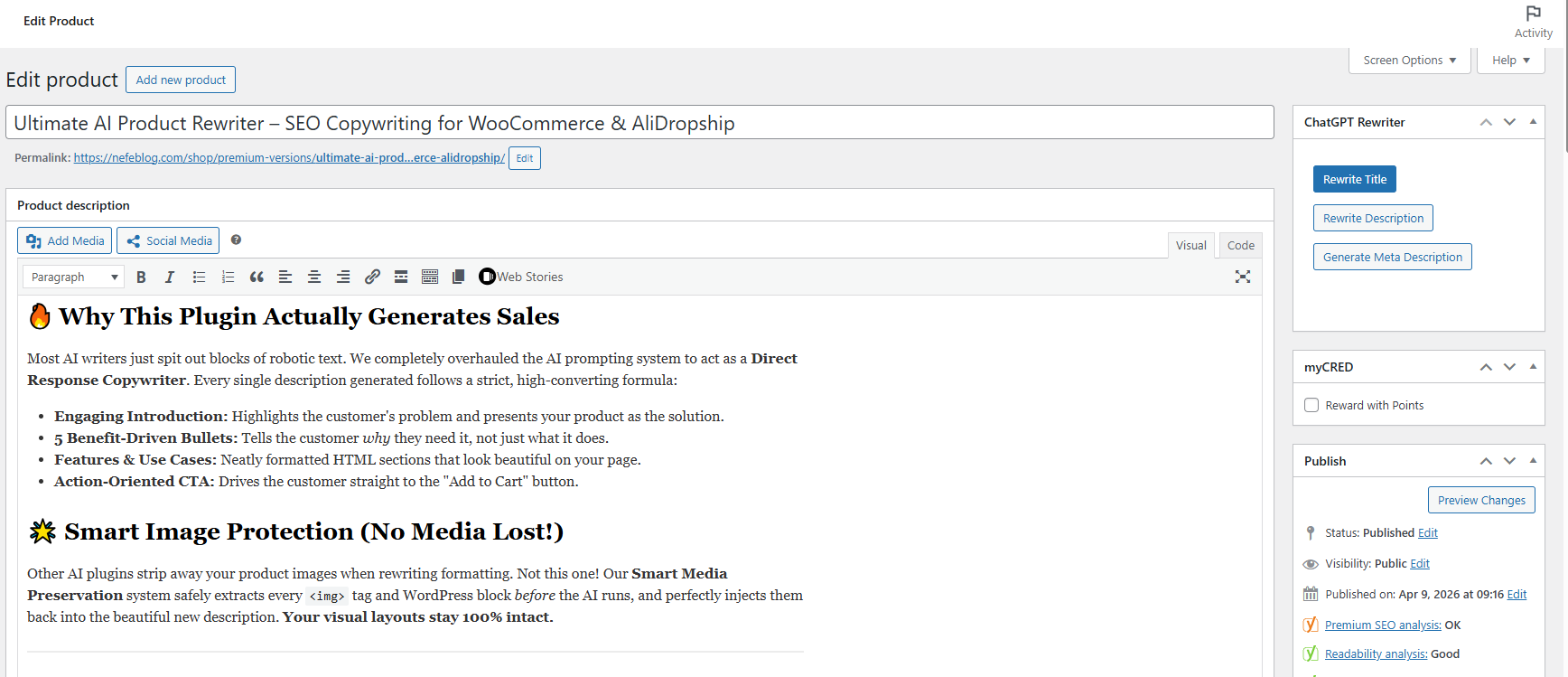Edit the Public visibility setting
Viewport: 1568px width, 677px height.
[x=1420, y=563]
